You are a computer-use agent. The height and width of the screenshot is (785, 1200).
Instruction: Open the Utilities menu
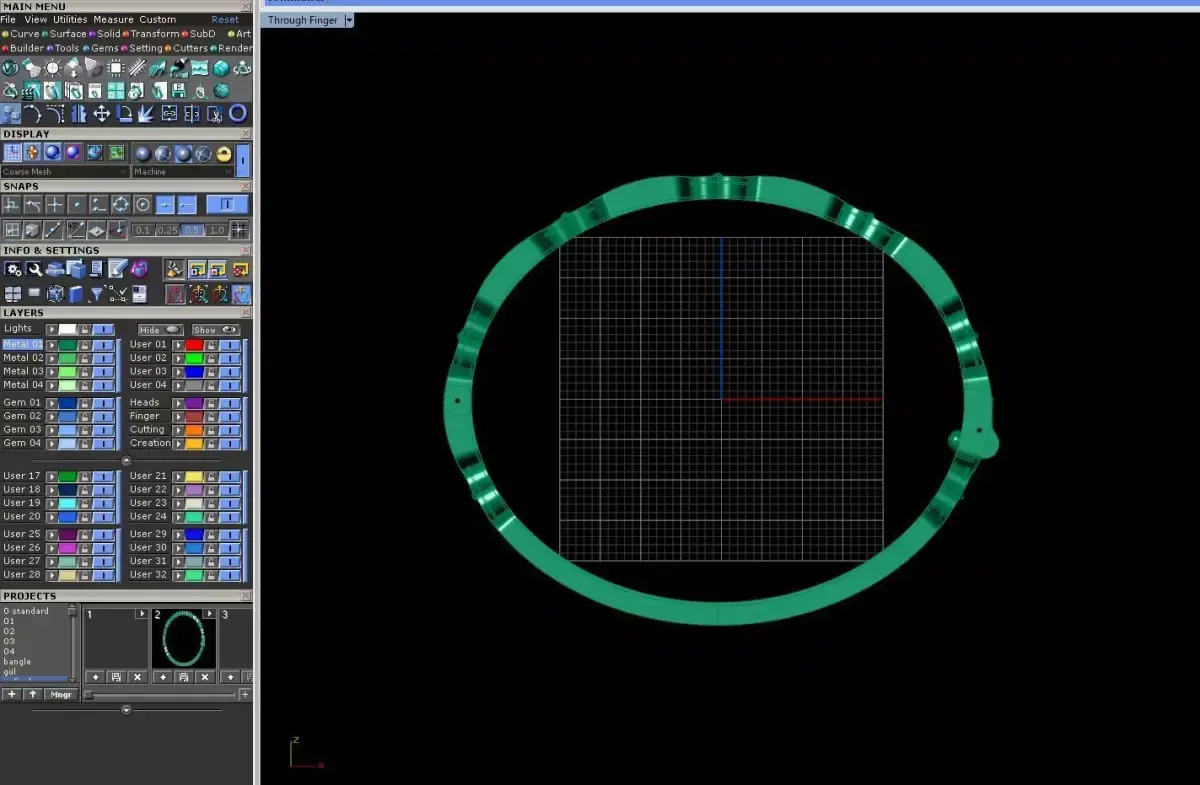(70, 20)
